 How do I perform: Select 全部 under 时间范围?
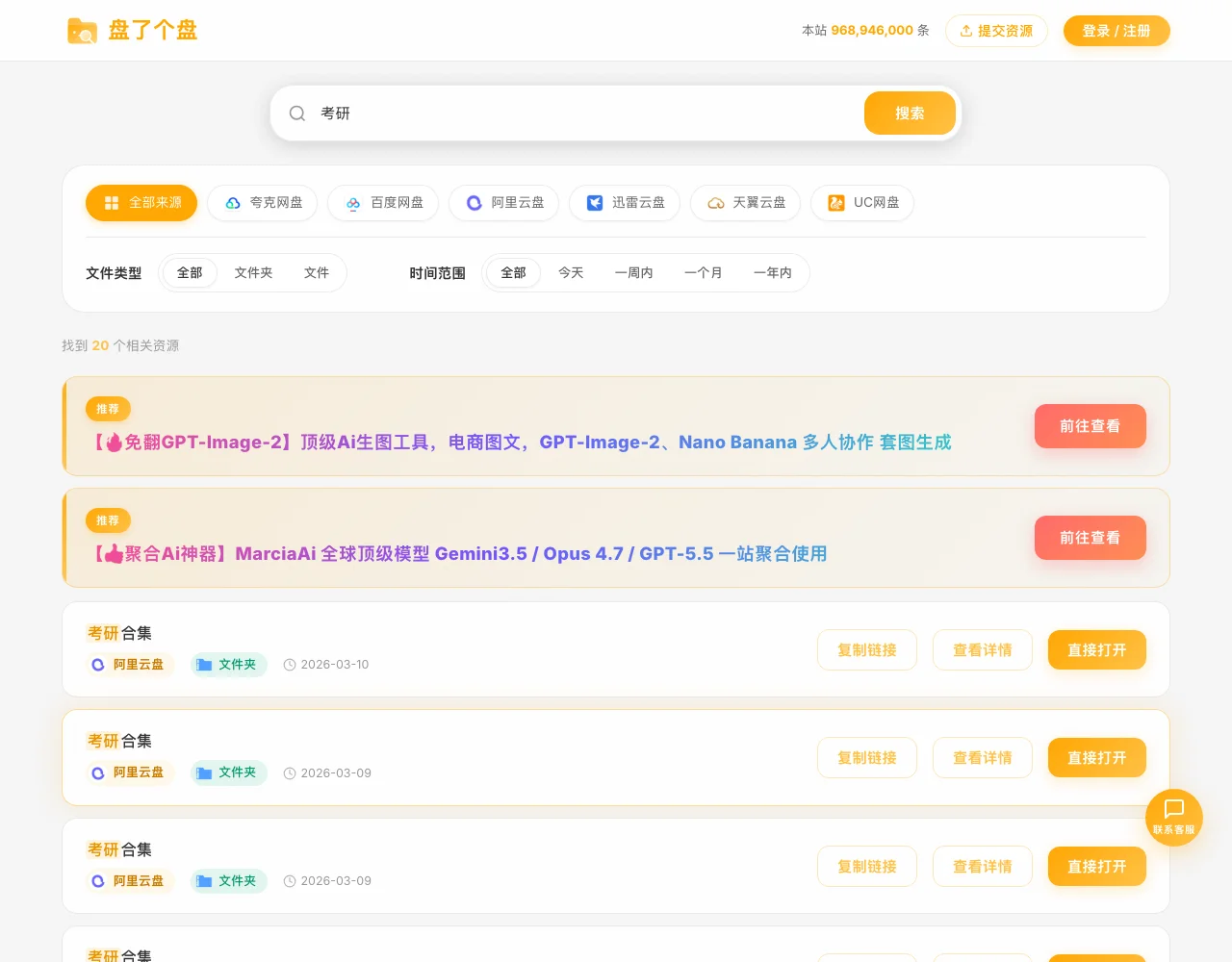click(x=514, y=273)
